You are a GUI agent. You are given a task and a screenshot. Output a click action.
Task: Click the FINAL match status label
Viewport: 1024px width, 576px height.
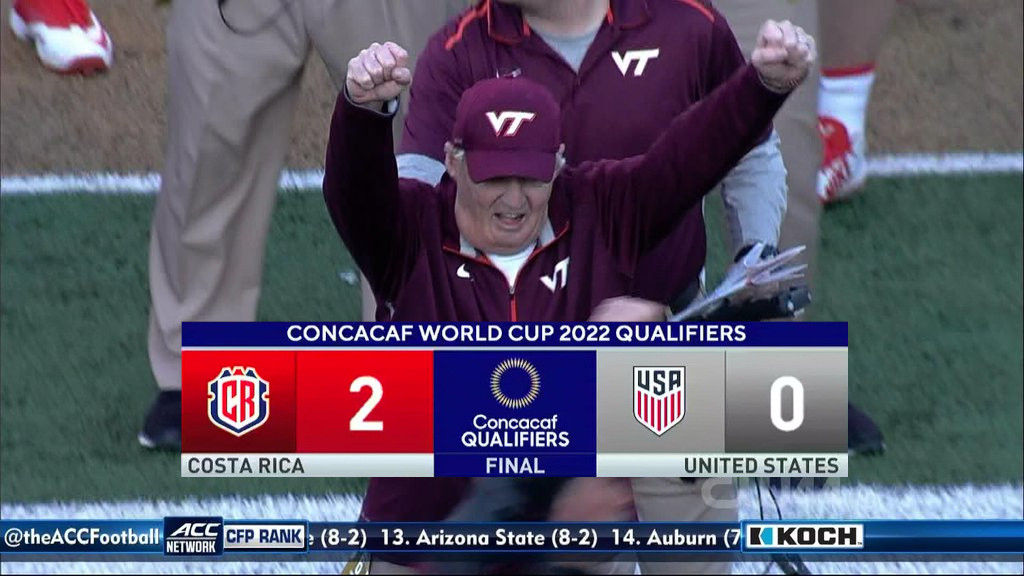(x=515, y=466)
